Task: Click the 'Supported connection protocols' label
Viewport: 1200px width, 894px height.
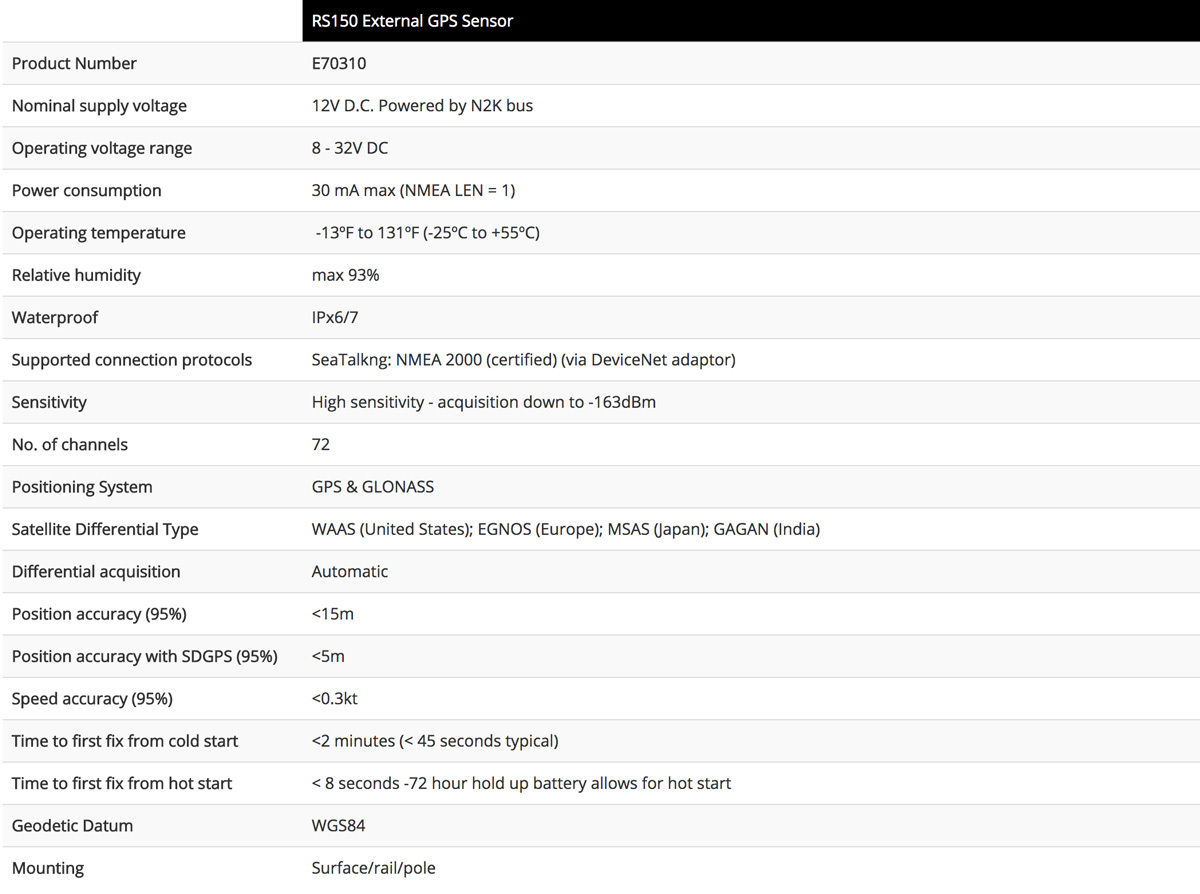Action: [x=132, y=360]
